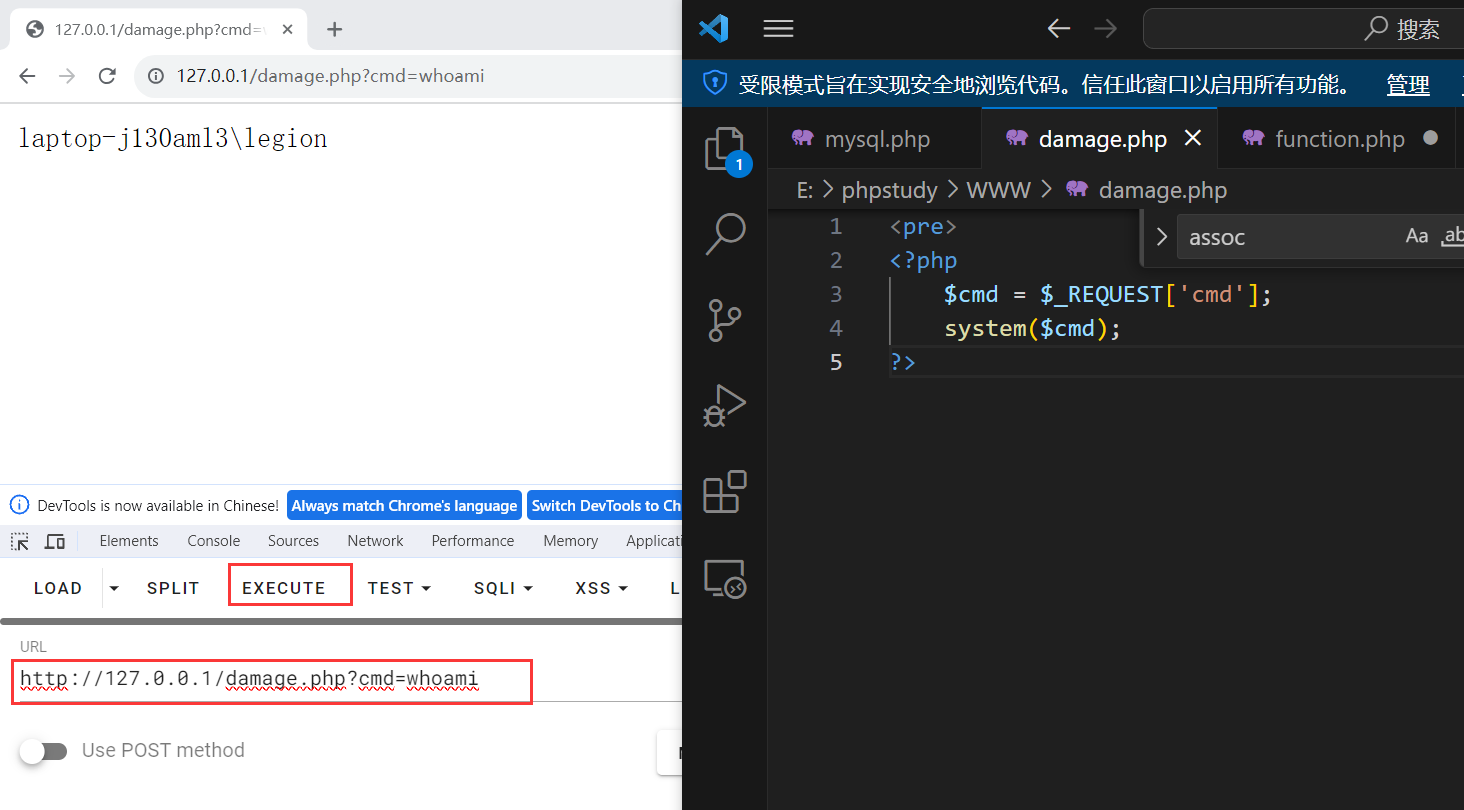Open the Remote Explorer sidebar icon
This screenshot has height=810, width=1464.
point(725,578)
